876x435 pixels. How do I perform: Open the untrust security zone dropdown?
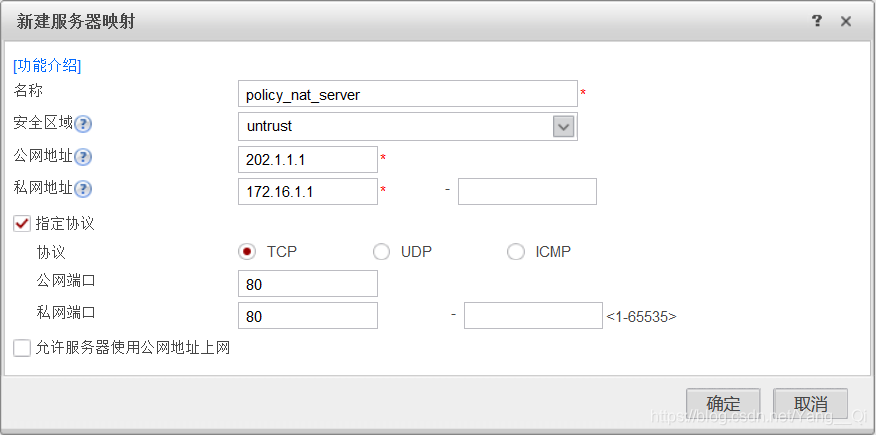point(407,126)
